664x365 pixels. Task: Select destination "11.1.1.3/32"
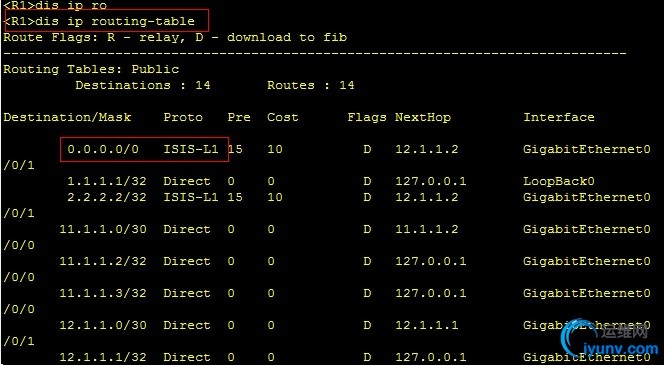click(103, 293)
